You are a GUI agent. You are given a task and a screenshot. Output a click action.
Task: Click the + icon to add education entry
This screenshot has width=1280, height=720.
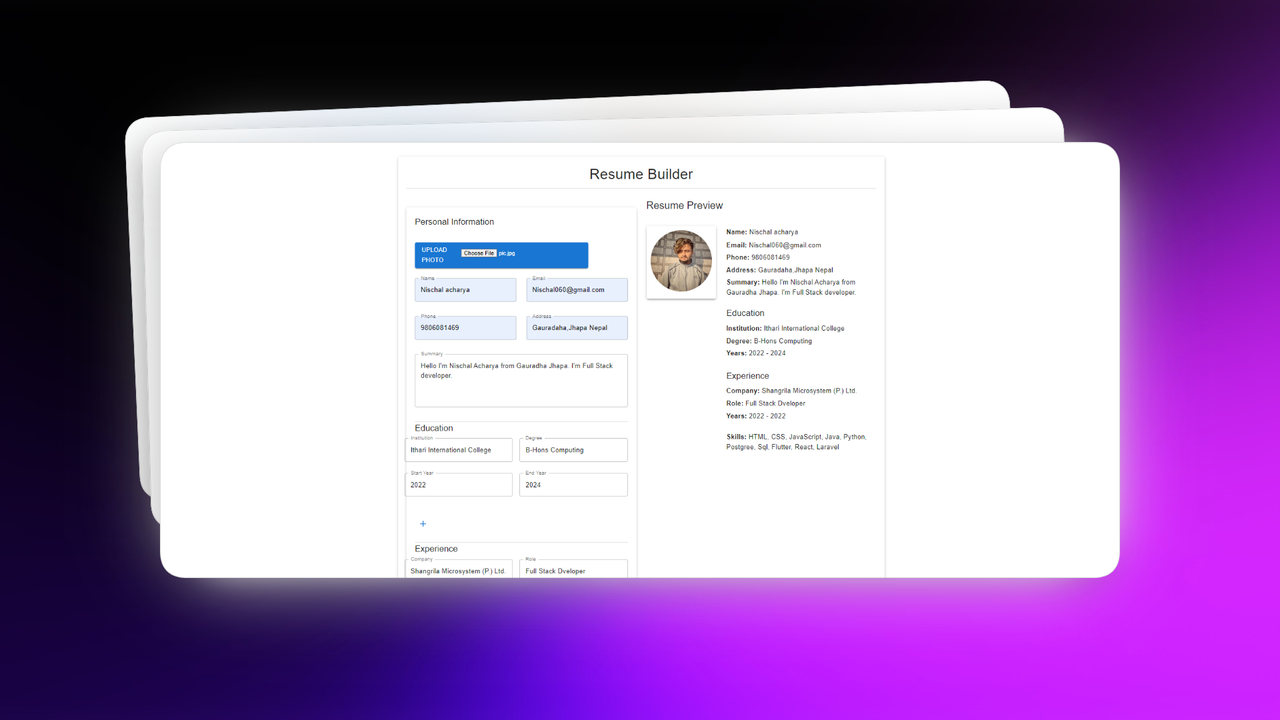point(423,523)
